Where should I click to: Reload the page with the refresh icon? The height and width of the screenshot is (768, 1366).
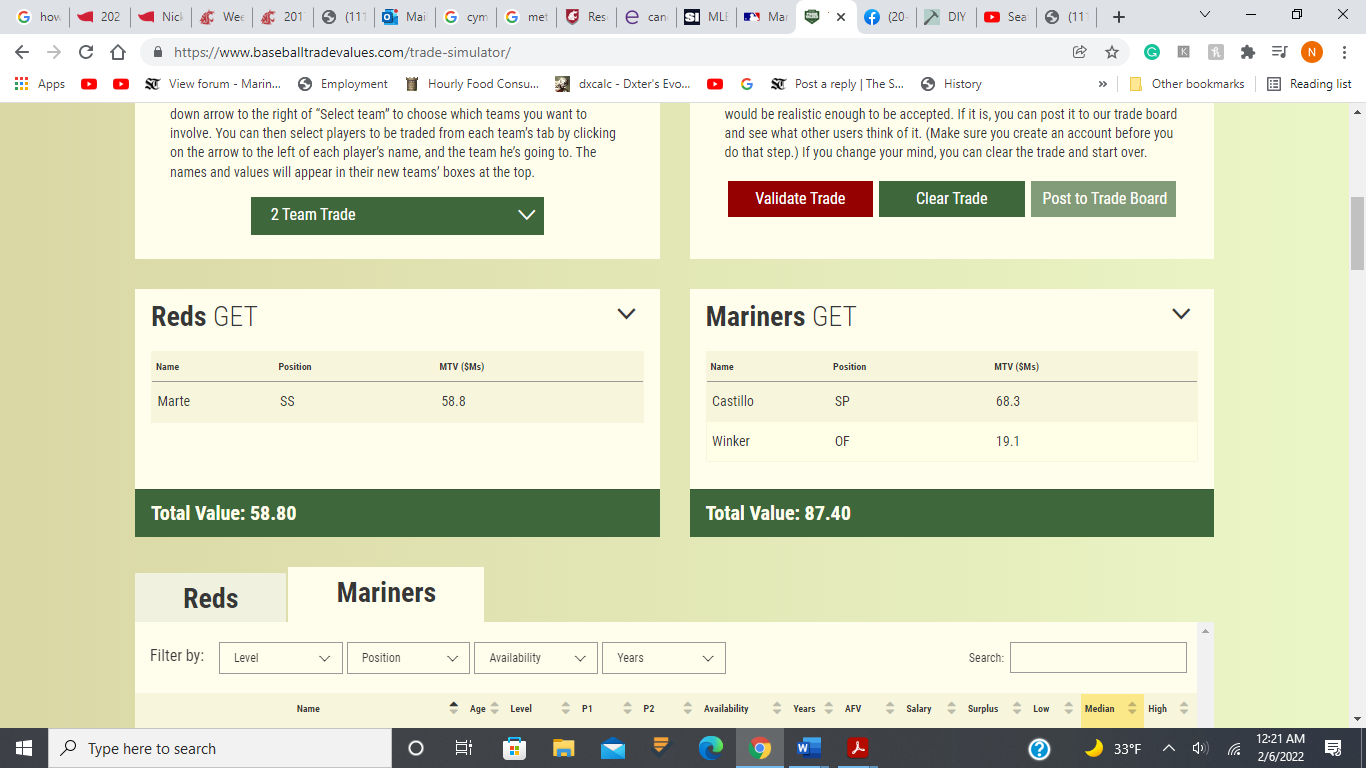click(x=86, y=52)
